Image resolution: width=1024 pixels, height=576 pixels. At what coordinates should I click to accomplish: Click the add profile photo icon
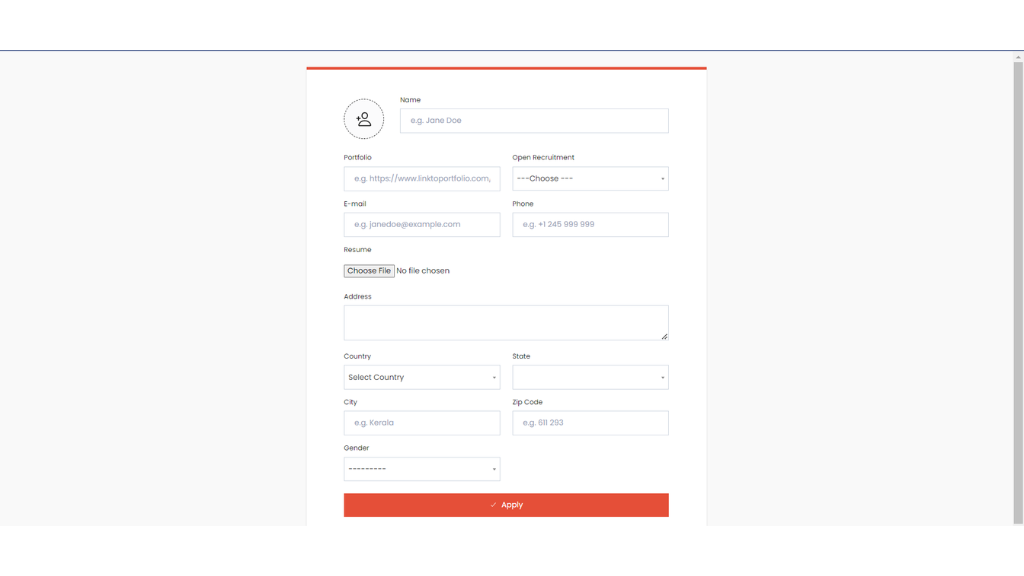click(363, 119)
